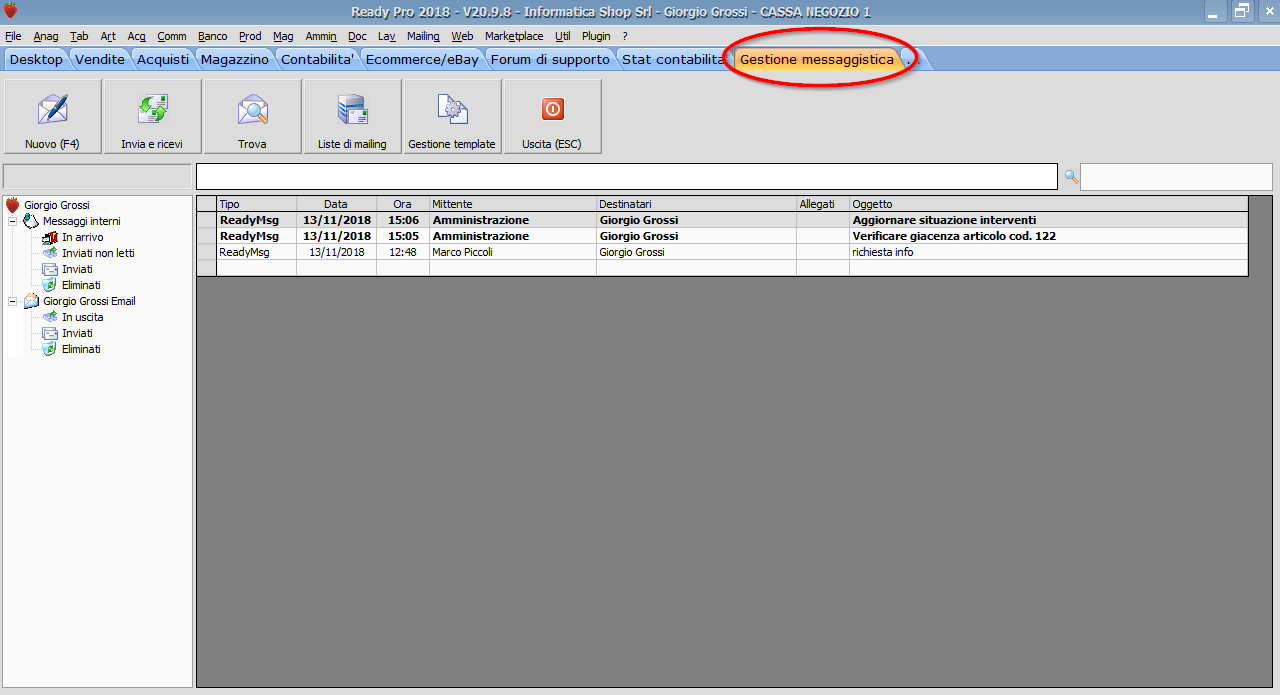Click Uscita (ESC) to exit
1280x695 pixels.
[x=552, y=116]
